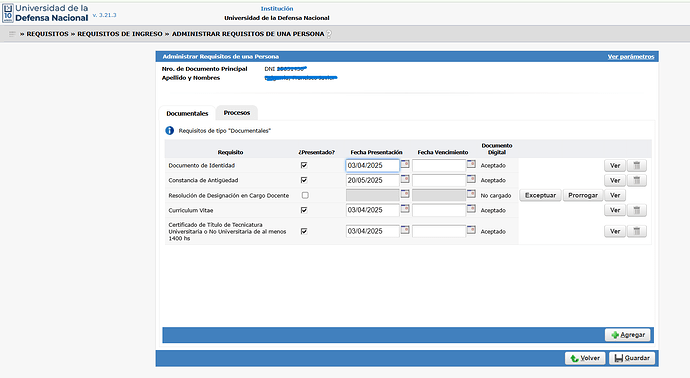
Task: Click the Exceptuar button
Action: [x=540, y=195]
